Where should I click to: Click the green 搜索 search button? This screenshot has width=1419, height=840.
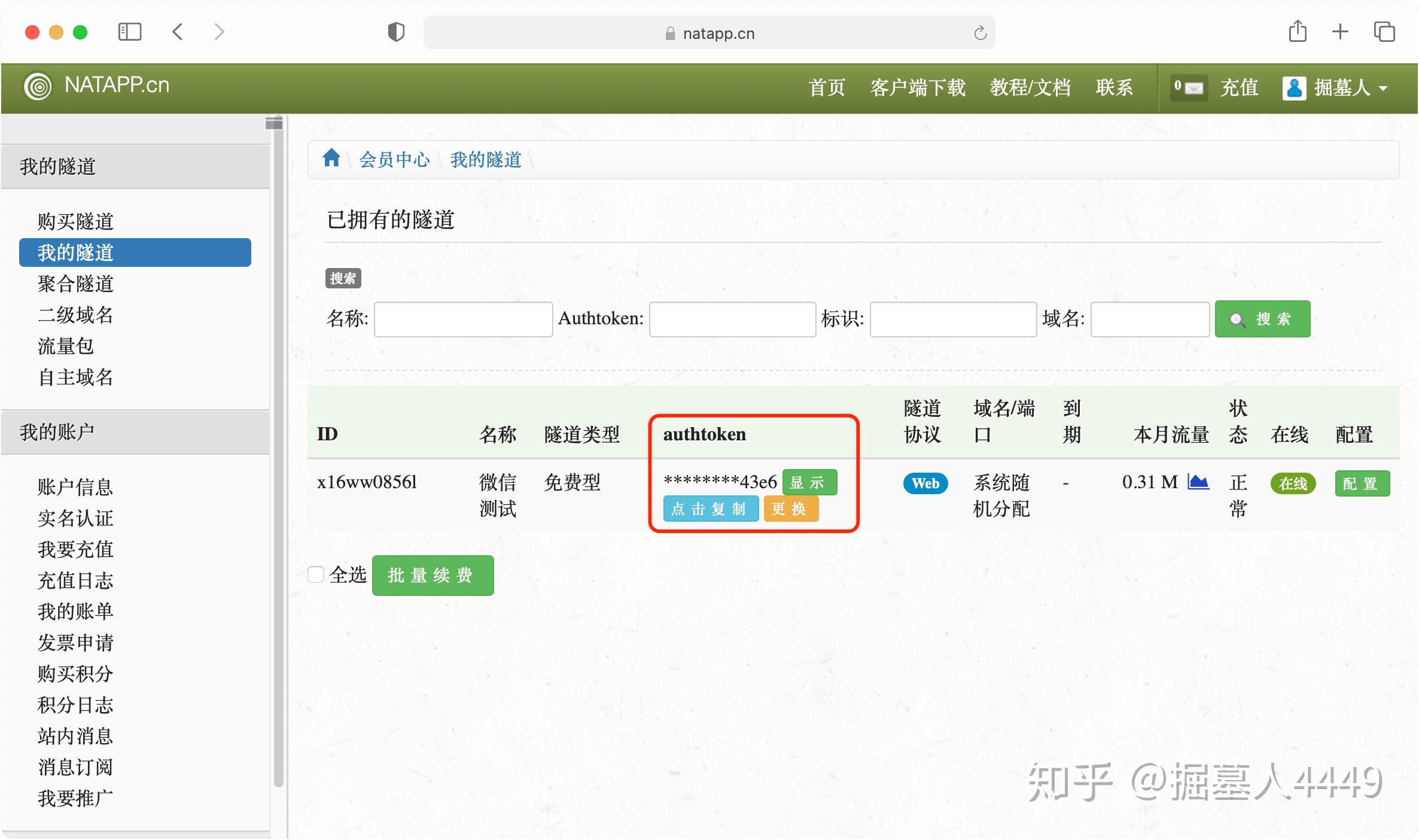tap(1262, 319)
